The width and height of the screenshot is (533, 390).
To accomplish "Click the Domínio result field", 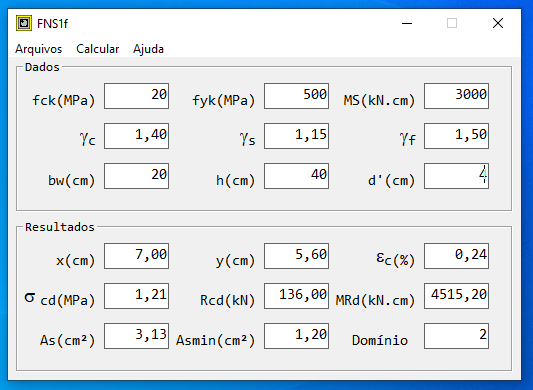I will click(456, 336).
